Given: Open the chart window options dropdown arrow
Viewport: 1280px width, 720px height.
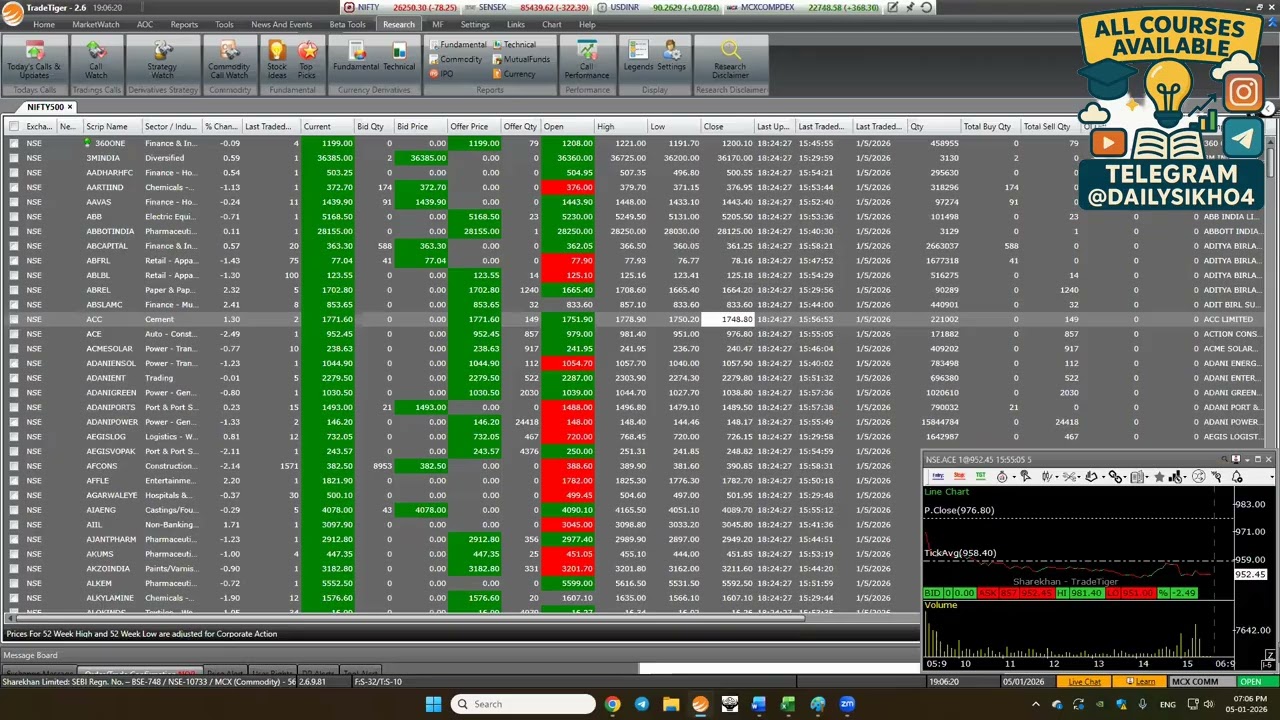Looking at the screenshot, I should 1247,460.
